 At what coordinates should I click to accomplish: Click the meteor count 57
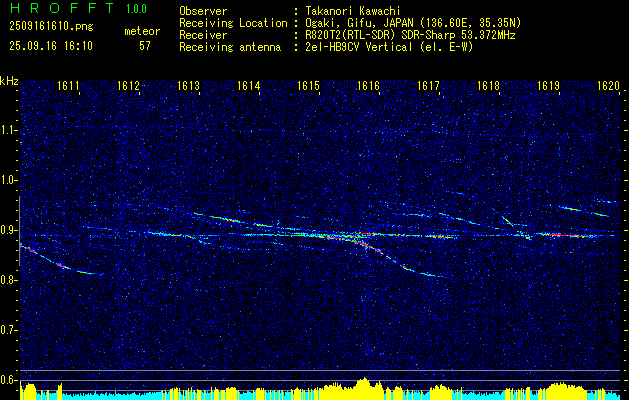(x=144, y=46)
